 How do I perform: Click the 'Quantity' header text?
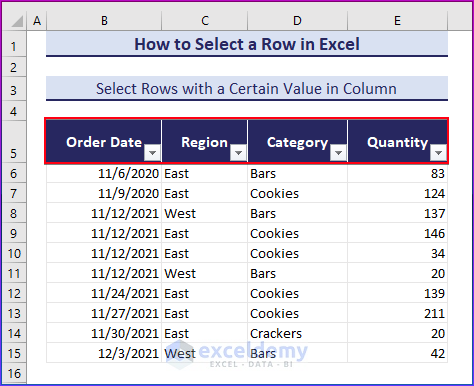[x=397, y=143]
